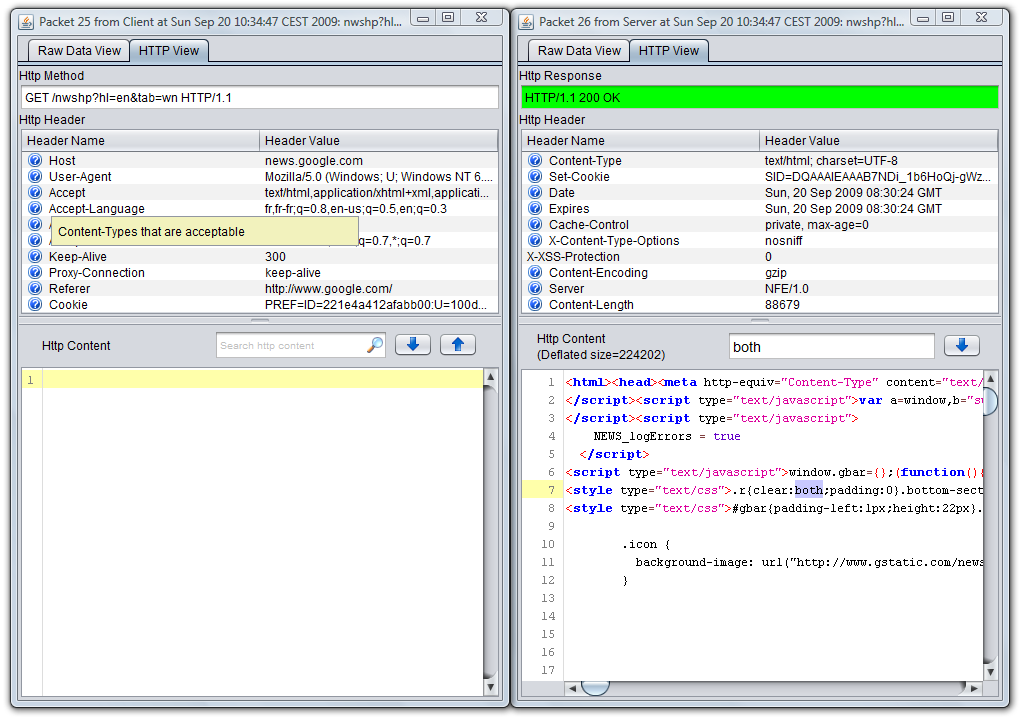Find next 'both' match in Packet 26
1022x720 pixels.
pyautogui.click(x=961, y=345)
